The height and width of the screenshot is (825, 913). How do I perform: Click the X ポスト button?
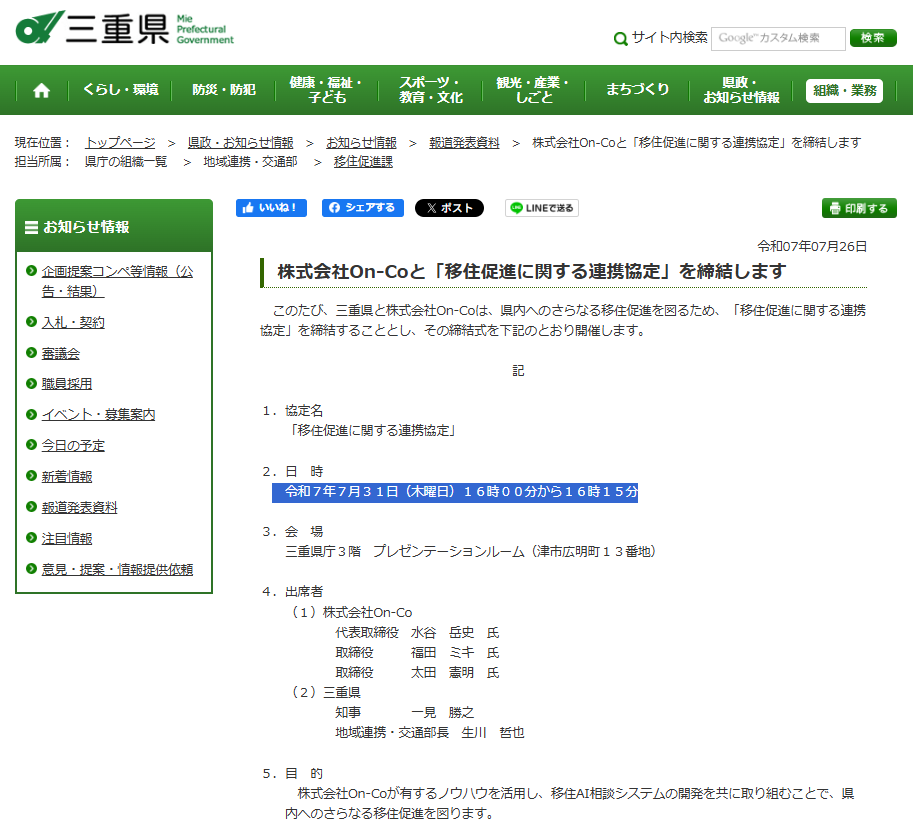(x=449, y=208)
